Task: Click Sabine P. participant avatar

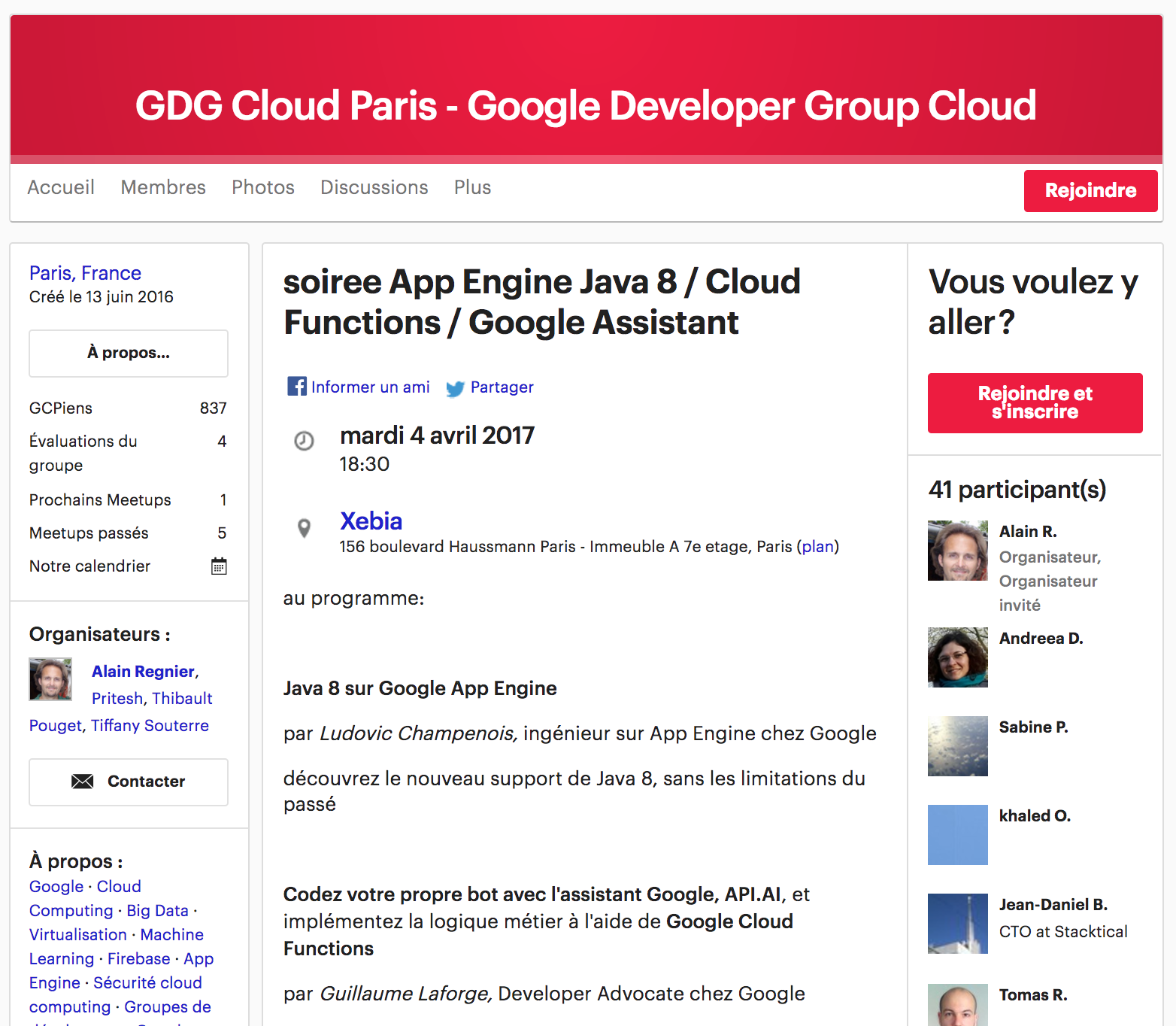Action: click(958, 746)
